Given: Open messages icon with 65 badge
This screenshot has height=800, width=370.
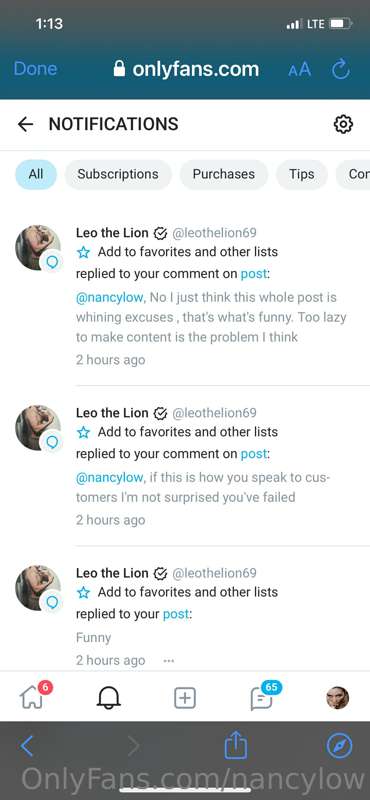Looking at the screenshot, I should 261,698.
